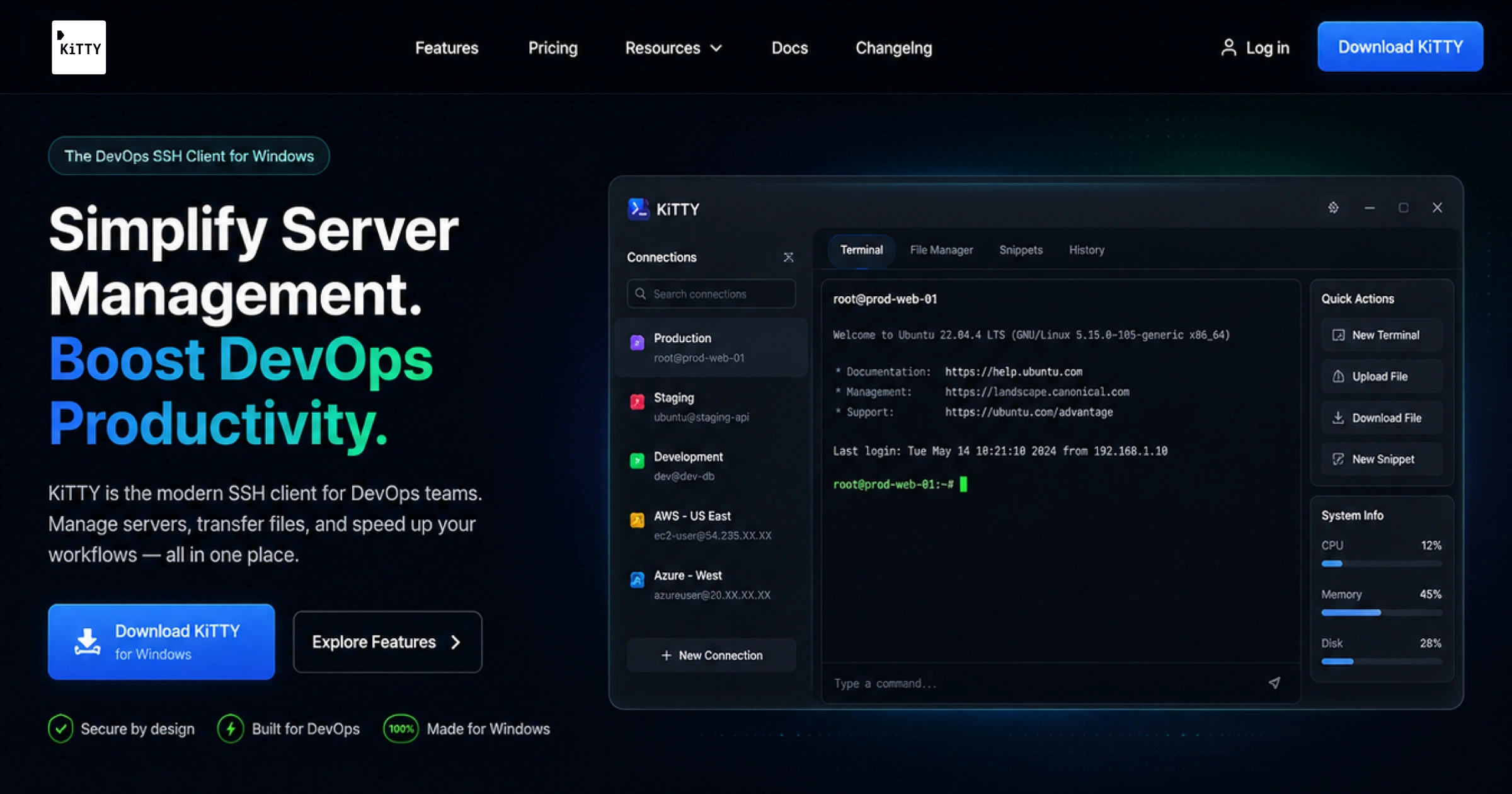Click Download KiTTY button in header
This screenshot has height=794, width=1512.
point(1400,47)
